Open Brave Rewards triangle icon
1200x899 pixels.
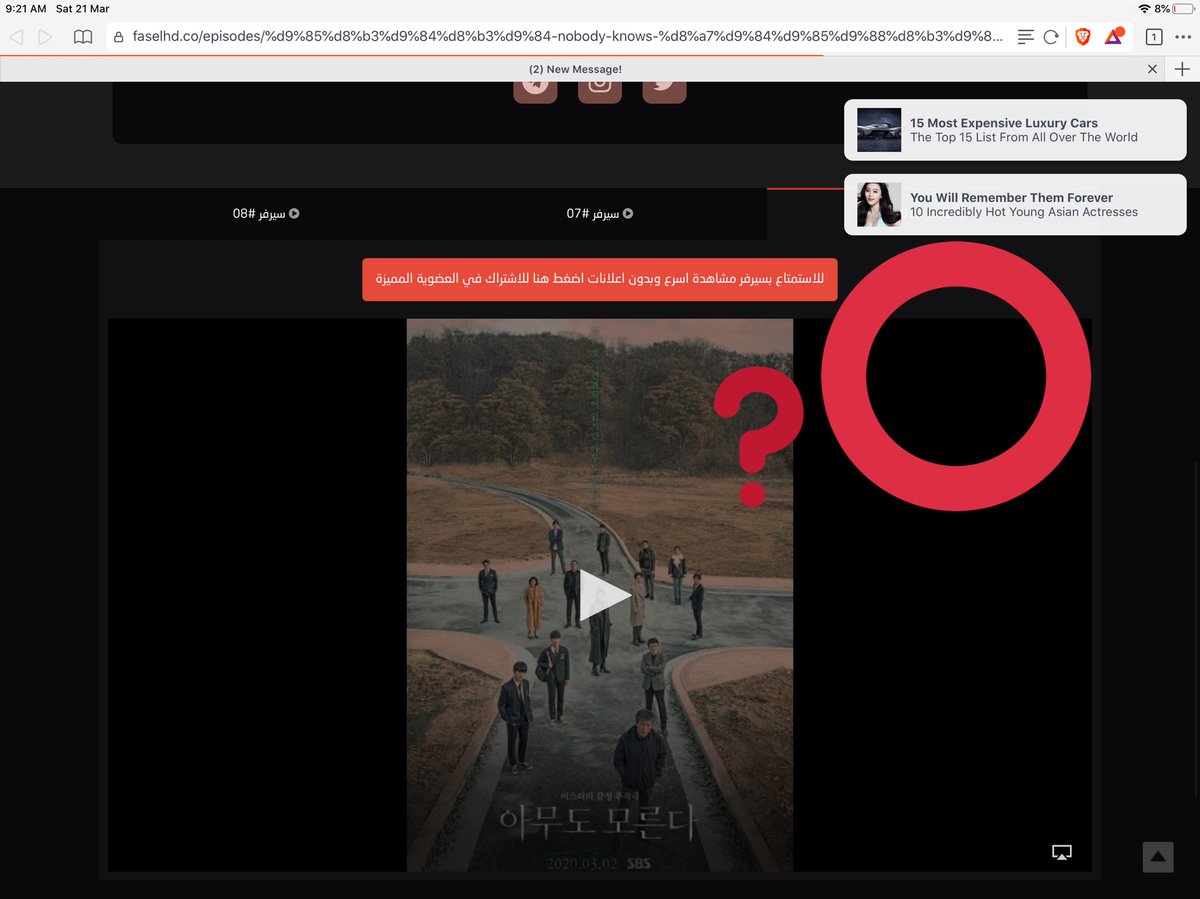[x=1114, y=37]
